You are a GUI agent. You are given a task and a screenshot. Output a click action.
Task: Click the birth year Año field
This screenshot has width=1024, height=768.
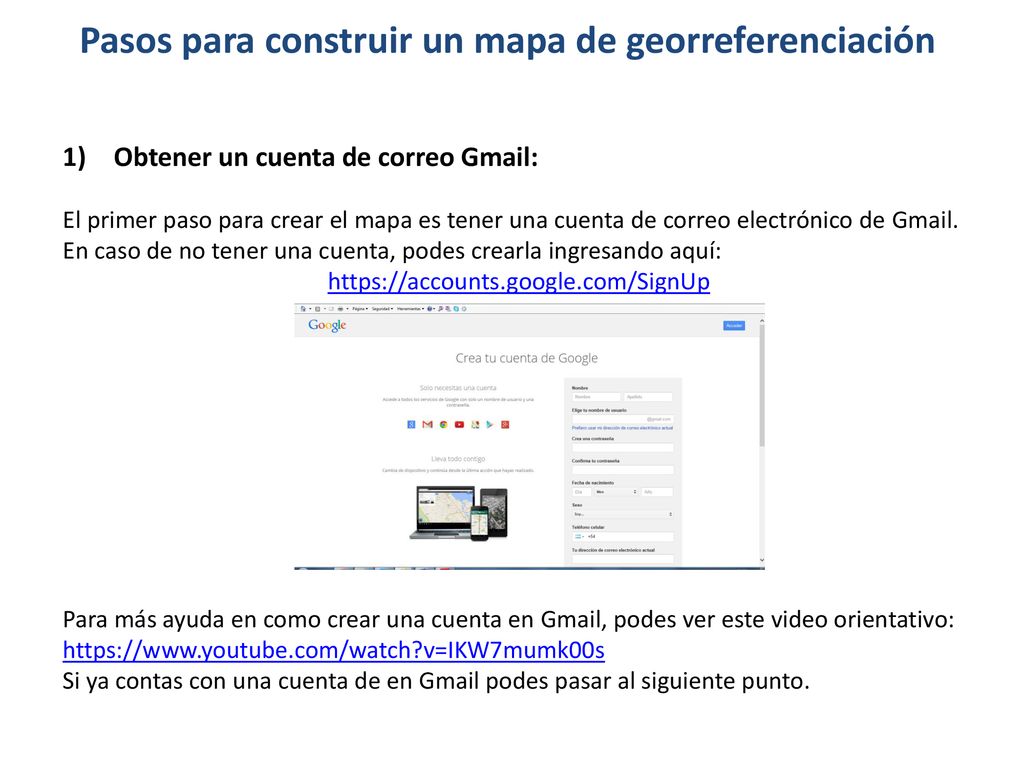pos(657,492)
